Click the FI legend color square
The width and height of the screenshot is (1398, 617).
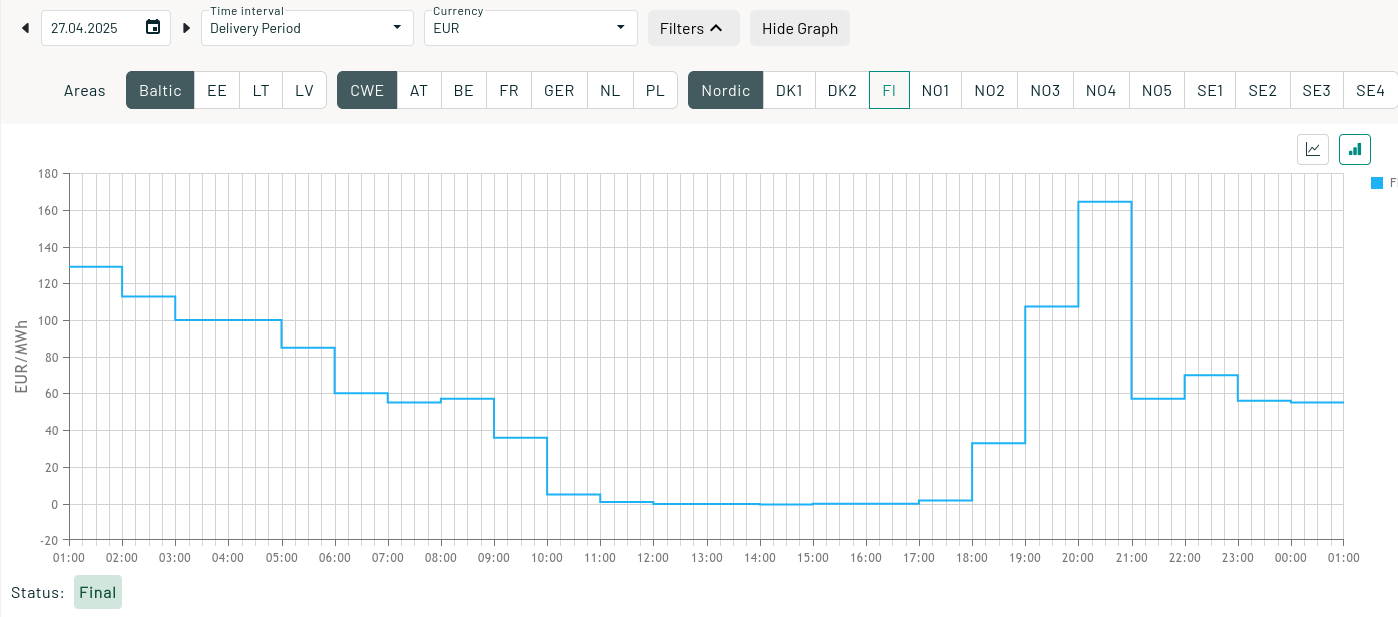[x=1377, y=183]
